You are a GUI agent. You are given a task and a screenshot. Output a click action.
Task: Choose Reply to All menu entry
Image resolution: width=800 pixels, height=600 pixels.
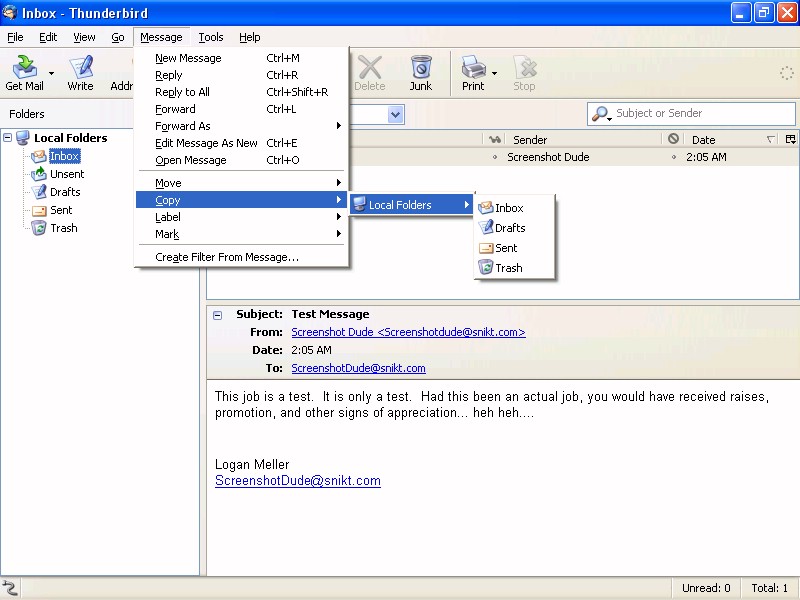click(x=242, y=92)
